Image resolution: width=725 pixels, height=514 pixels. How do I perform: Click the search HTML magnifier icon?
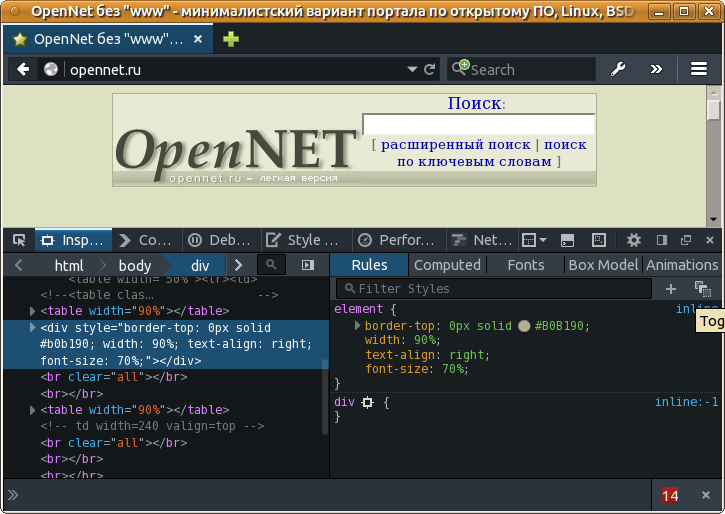271,265
